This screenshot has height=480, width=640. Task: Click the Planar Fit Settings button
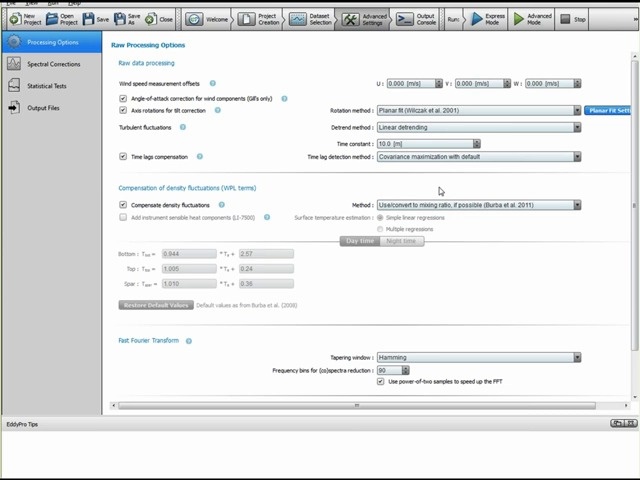pyautogui.click(x=607, y=111)
